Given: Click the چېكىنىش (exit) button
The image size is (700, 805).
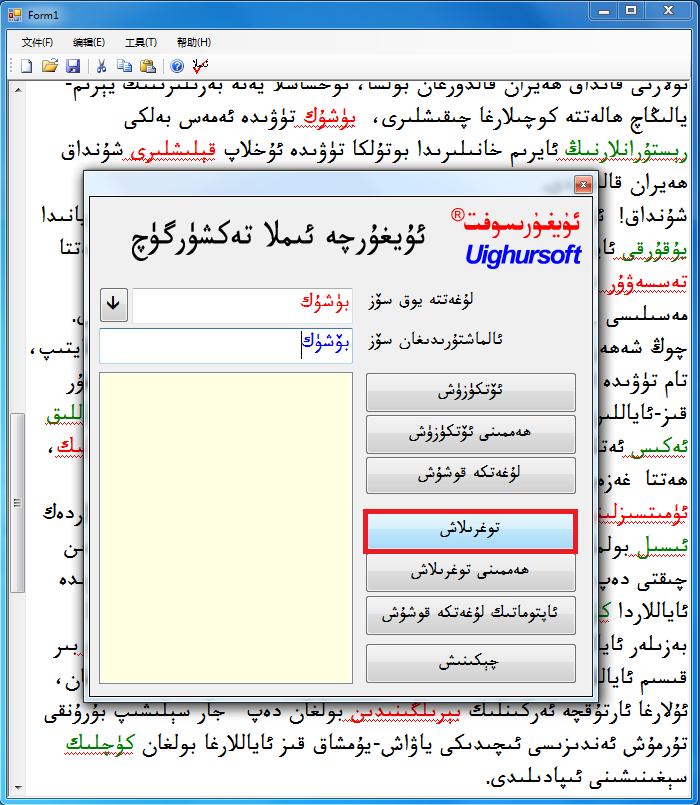Looking at the screenshot, I should coord(471,663).
